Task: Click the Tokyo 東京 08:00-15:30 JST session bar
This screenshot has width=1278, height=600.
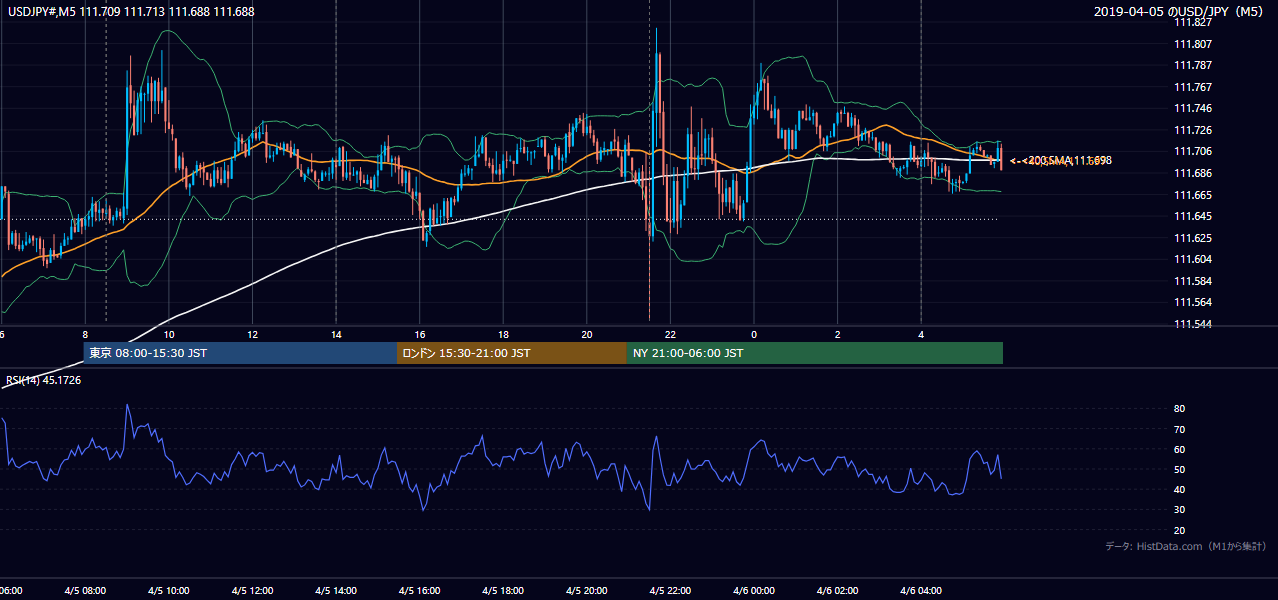Action: point(240,353)
